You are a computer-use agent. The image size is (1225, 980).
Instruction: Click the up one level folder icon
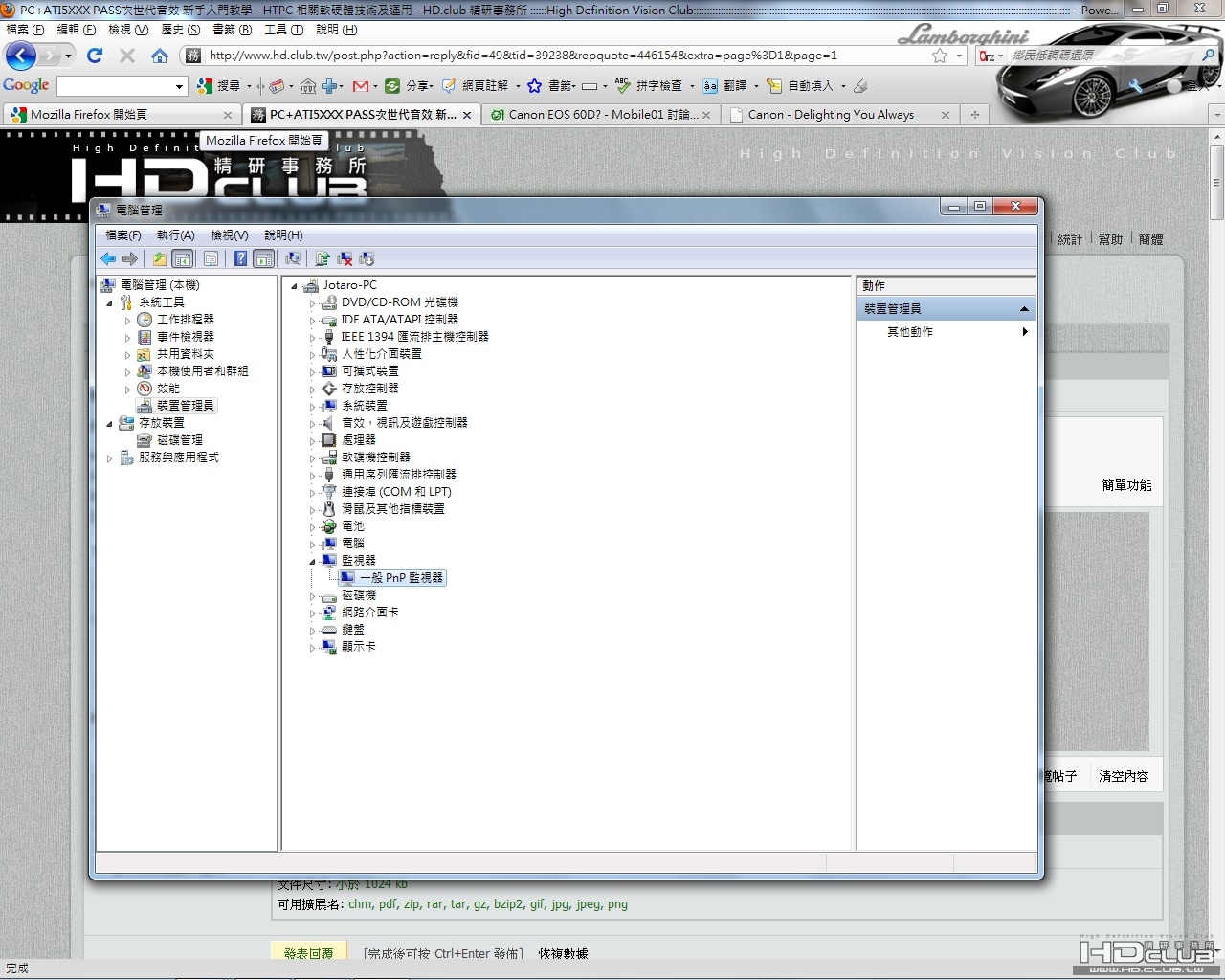(160, 258)
